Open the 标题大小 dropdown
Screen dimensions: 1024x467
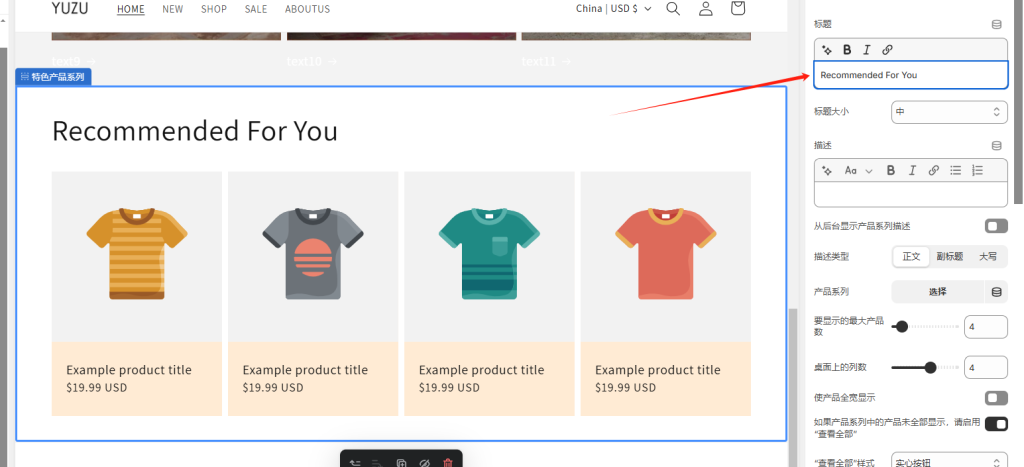948,112
